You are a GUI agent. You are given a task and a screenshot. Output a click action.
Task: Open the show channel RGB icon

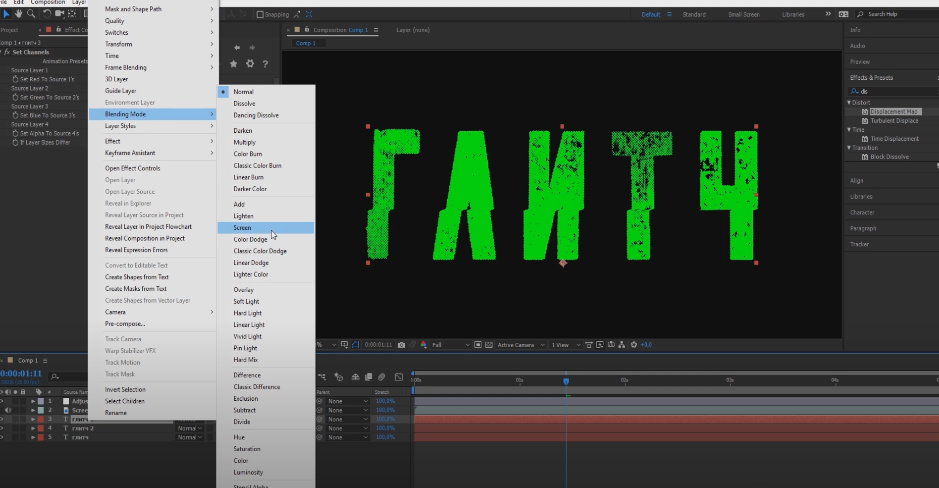pyautogui.click(x=423, y=345)
